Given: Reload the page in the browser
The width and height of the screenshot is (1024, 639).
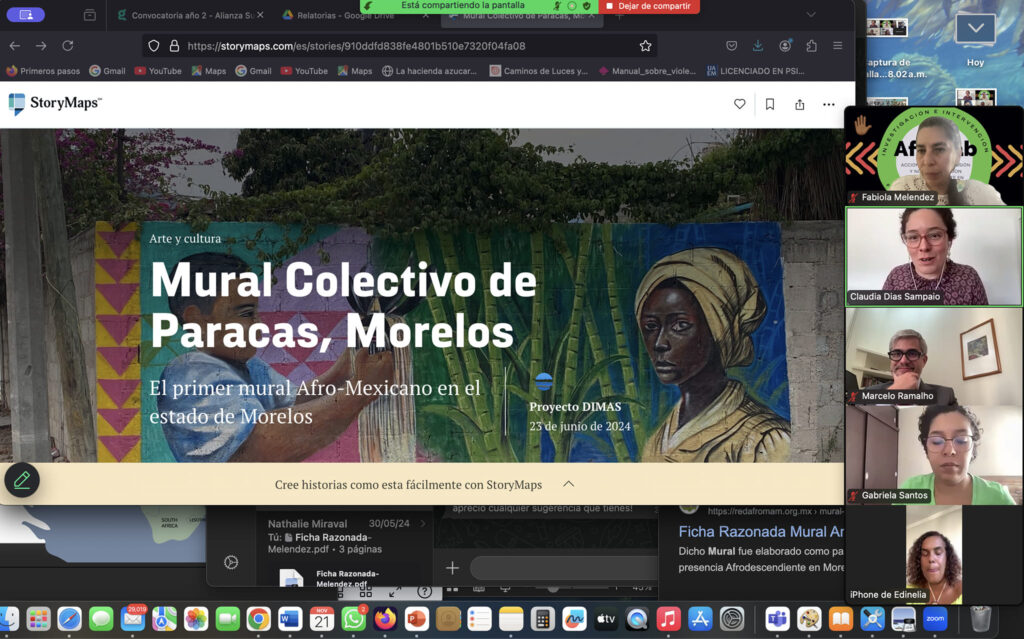Looking at the screenshot, I should point(68,46).
